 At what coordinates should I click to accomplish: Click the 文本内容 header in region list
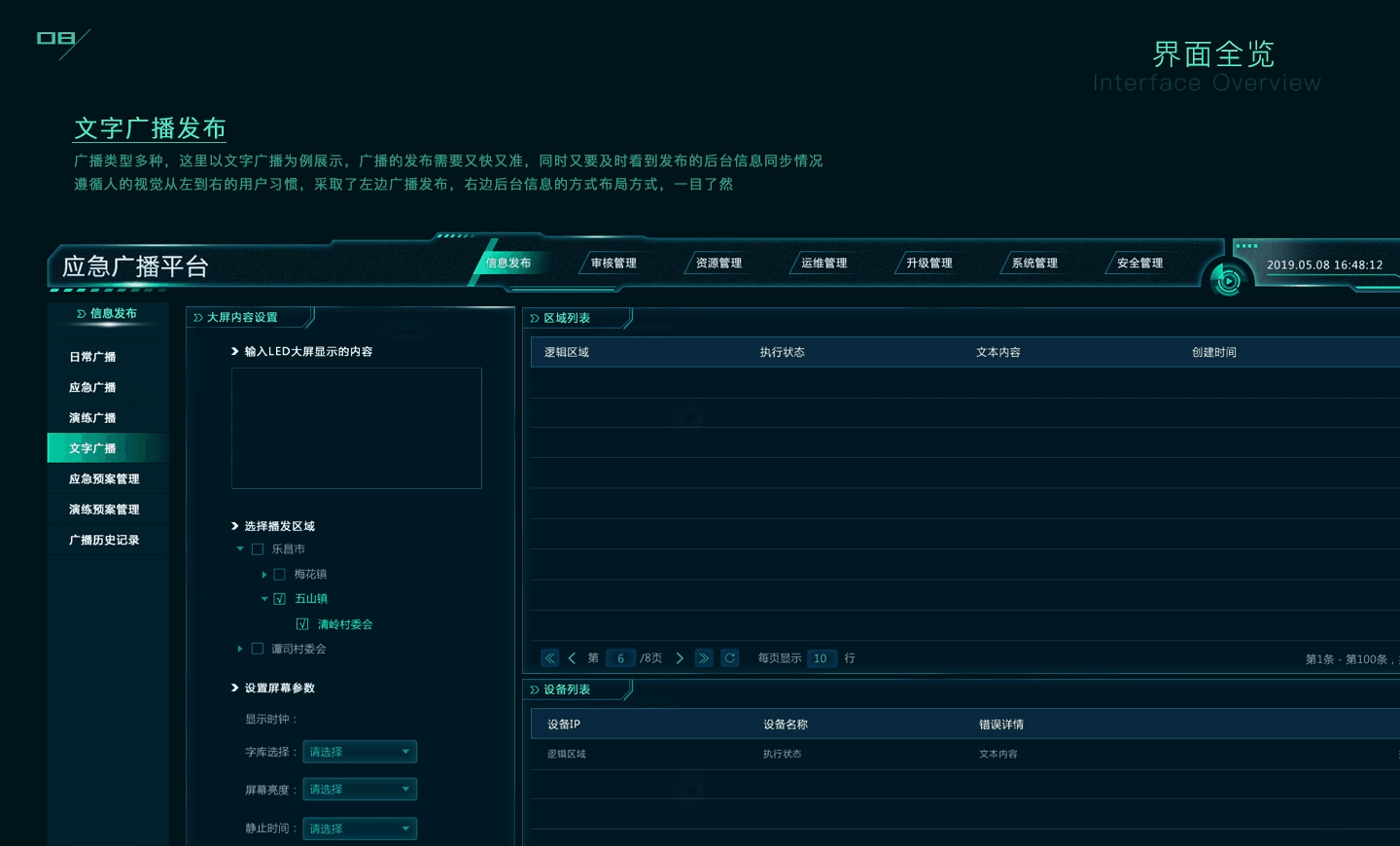point(998,352)
